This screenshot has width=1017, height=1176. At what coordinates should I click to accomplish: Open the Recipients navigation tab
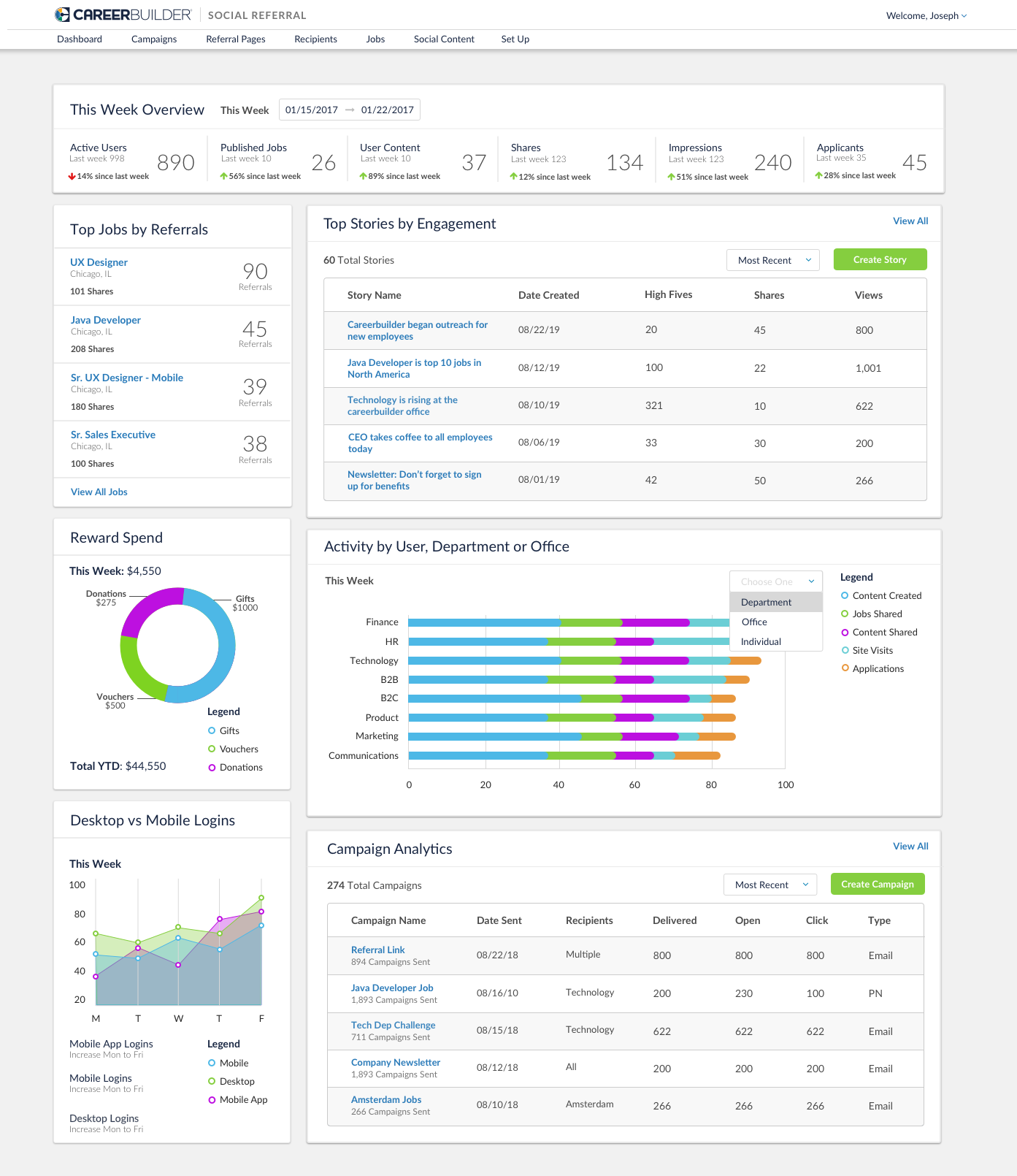(315, 39)
